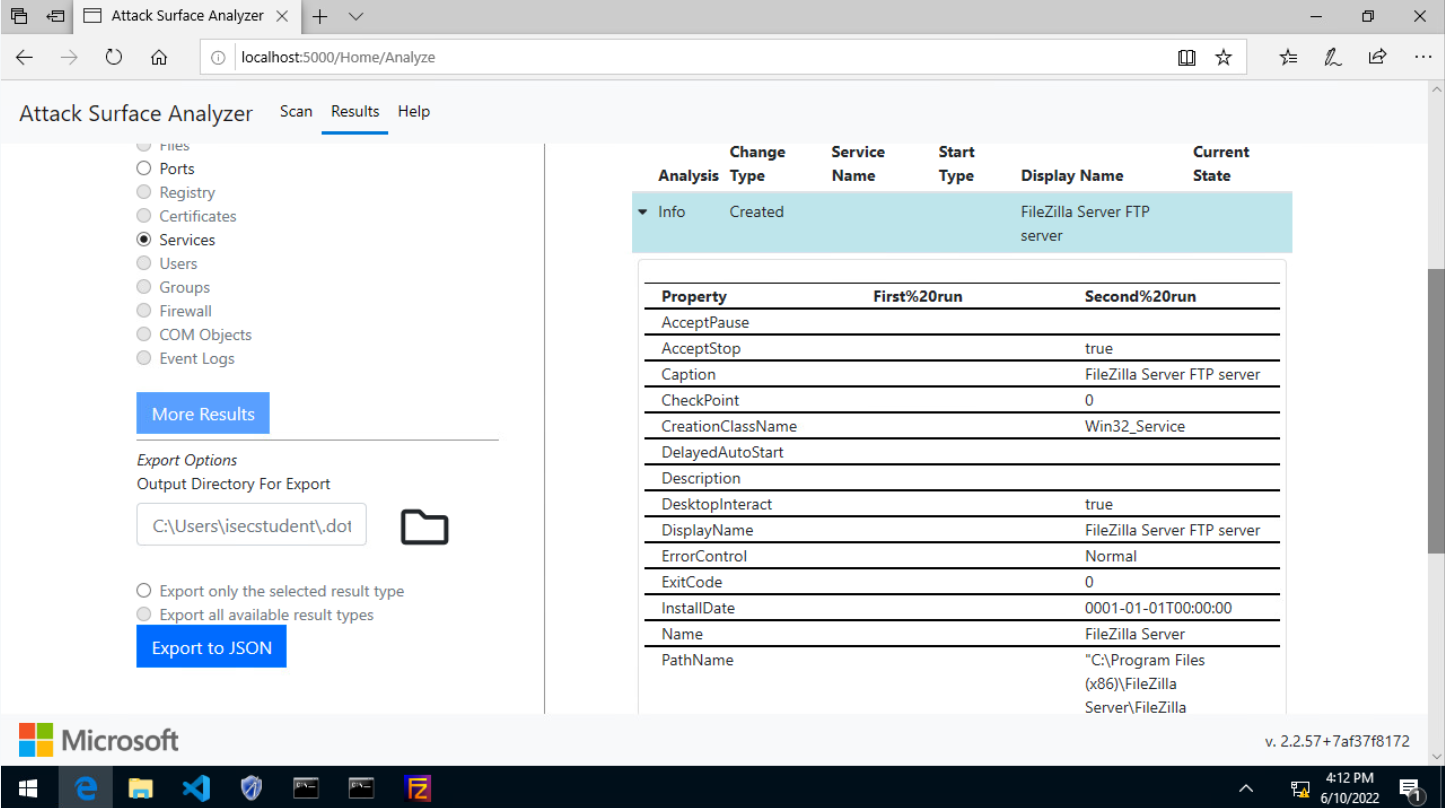Image resolution: width=1445 pixels, height=808 pixels.
Task: Go to the browser Home page
Action: [x=159, y=57]
